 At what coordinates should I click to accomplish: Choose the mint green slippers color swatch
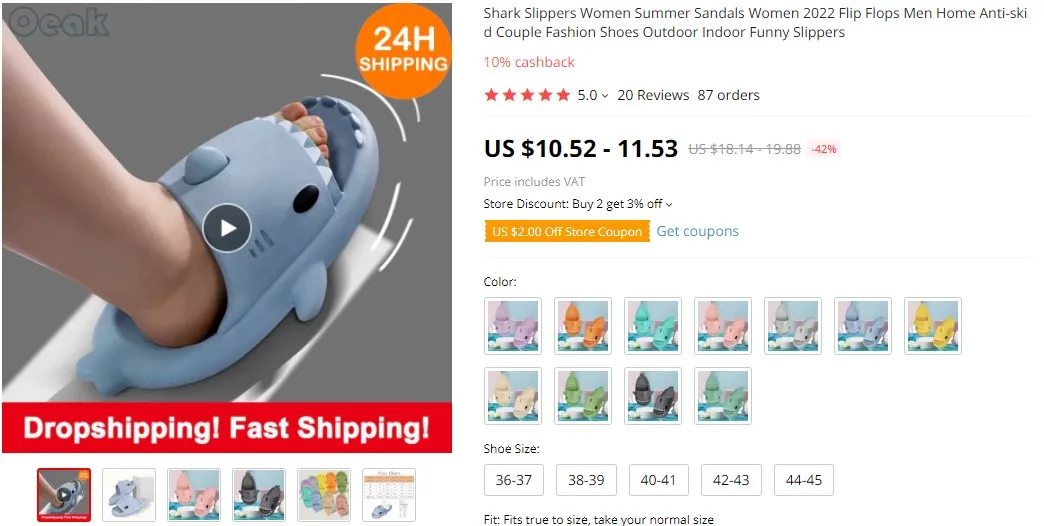pyautogui.click(x=653, y=326)
